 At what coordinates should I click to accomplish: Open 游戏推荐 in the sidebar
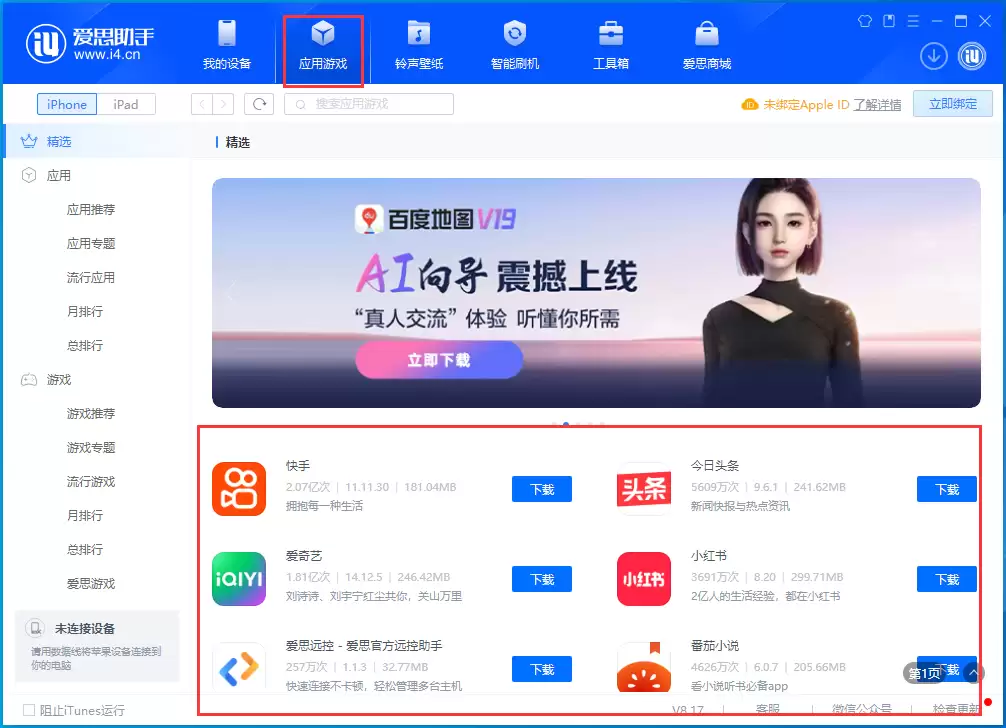(91, 413)
